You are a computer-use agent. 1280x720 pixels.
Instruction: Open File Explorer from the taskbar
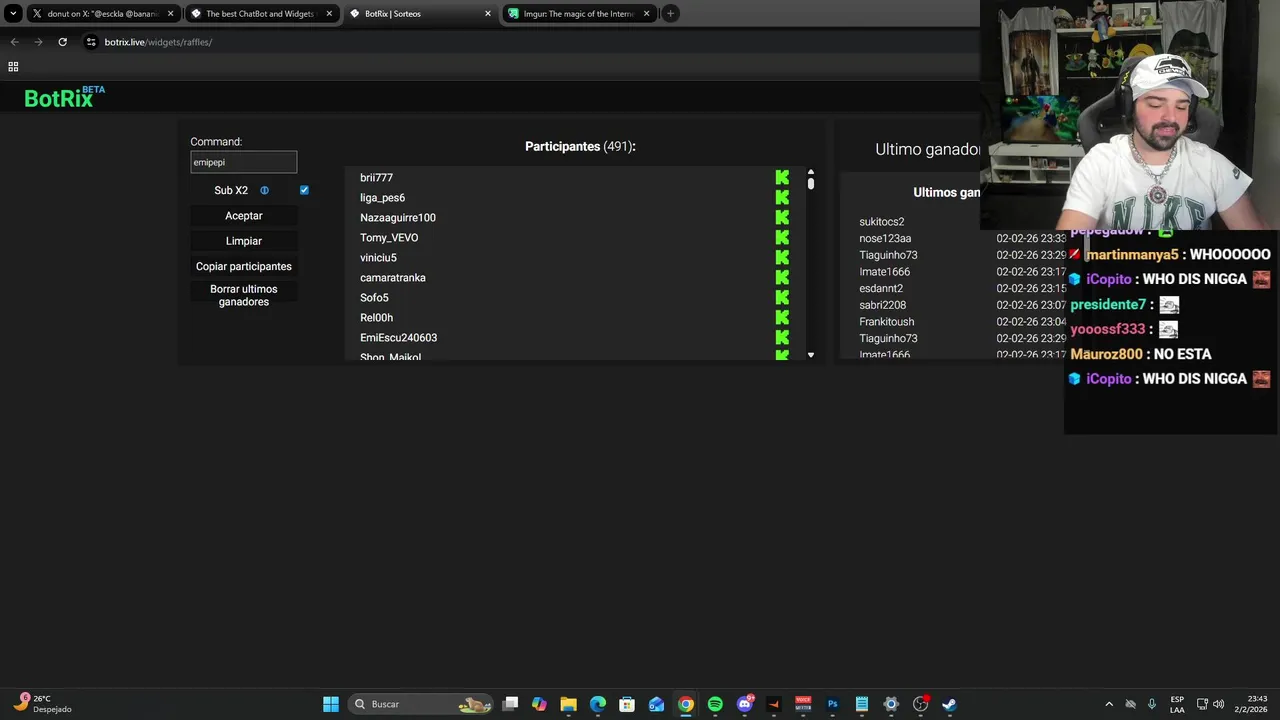568,704
